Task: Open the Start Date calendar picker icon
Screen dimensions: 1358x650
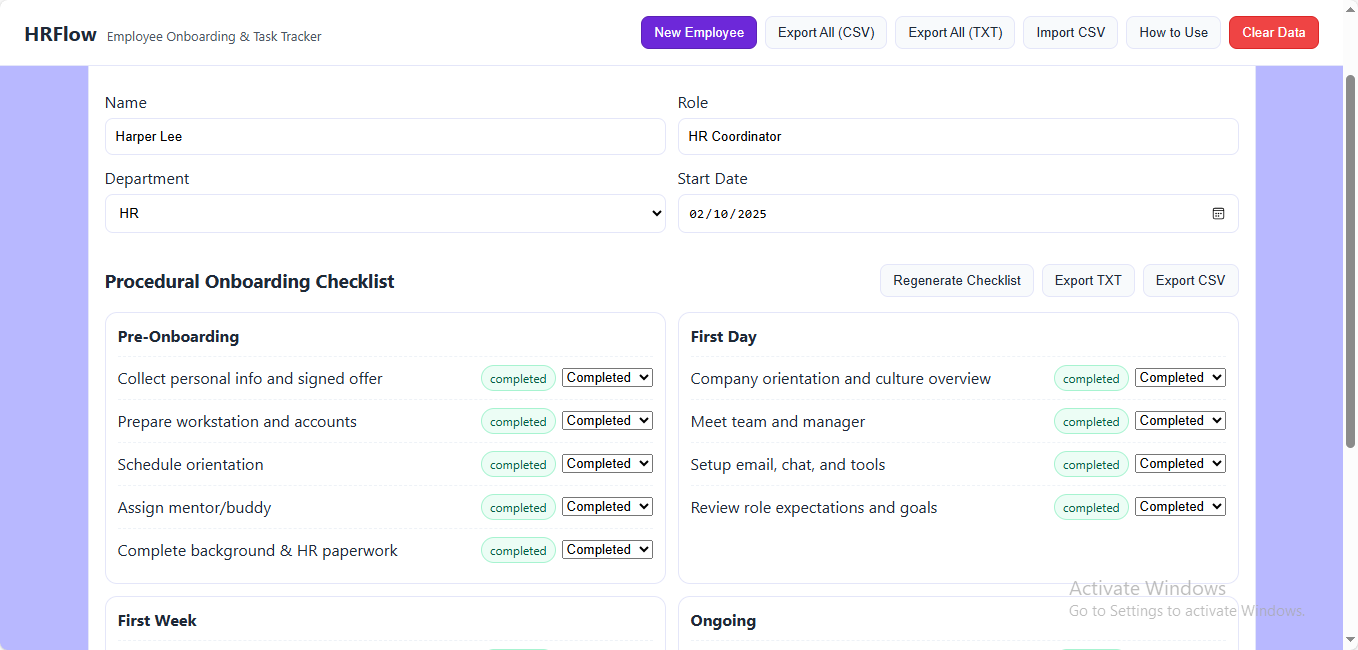Action: (1218, 214)
